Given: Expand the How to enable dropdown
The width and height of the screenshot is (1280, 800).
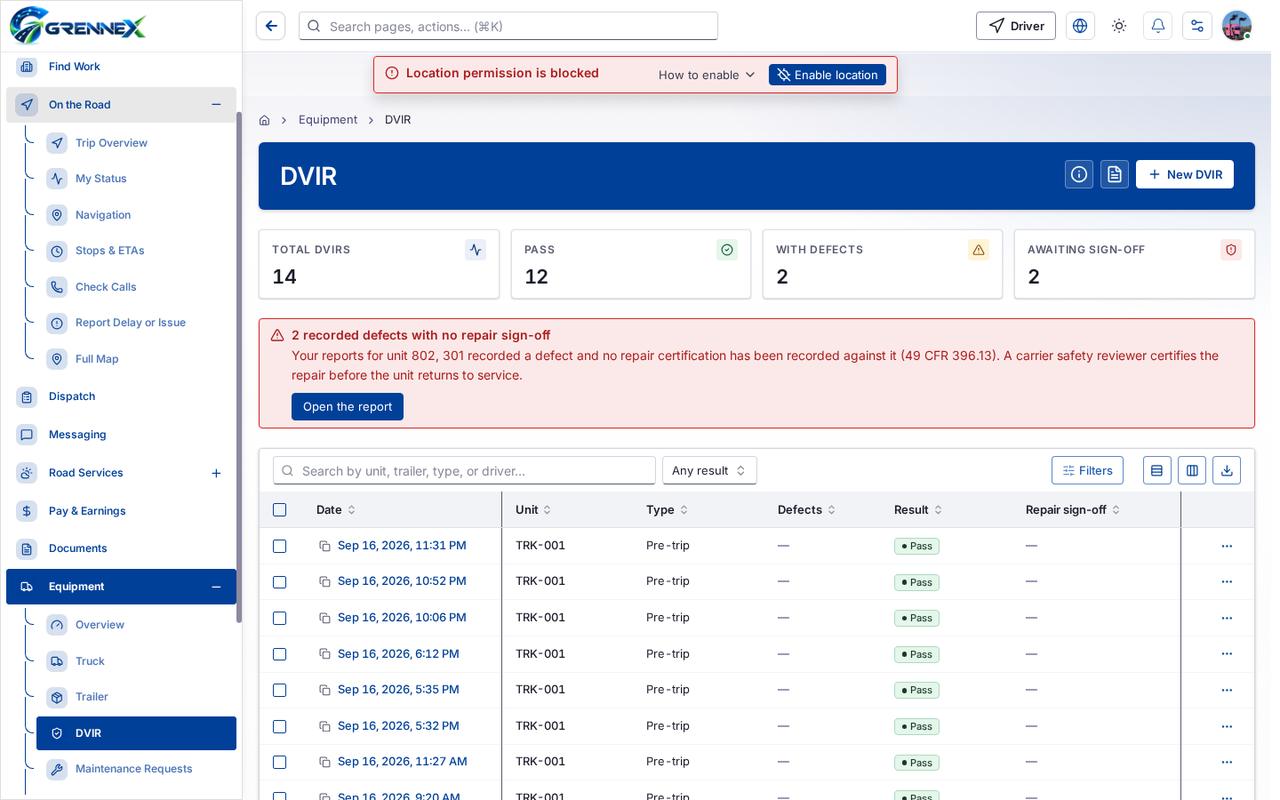Looking at the screenshot, I should 707,75.
